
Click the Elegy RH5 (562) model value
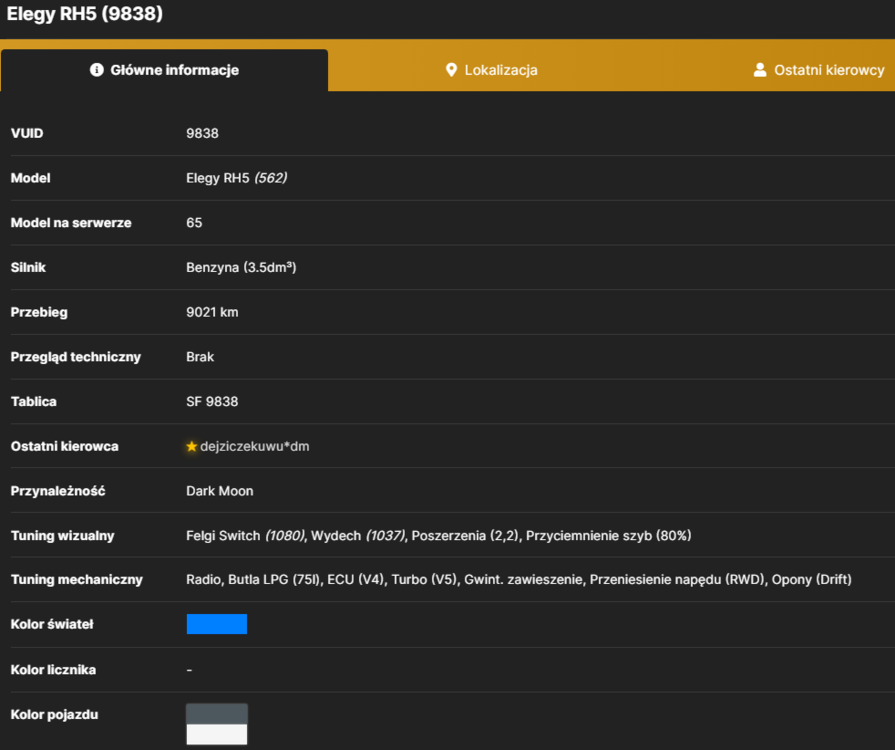pos(236,178)
